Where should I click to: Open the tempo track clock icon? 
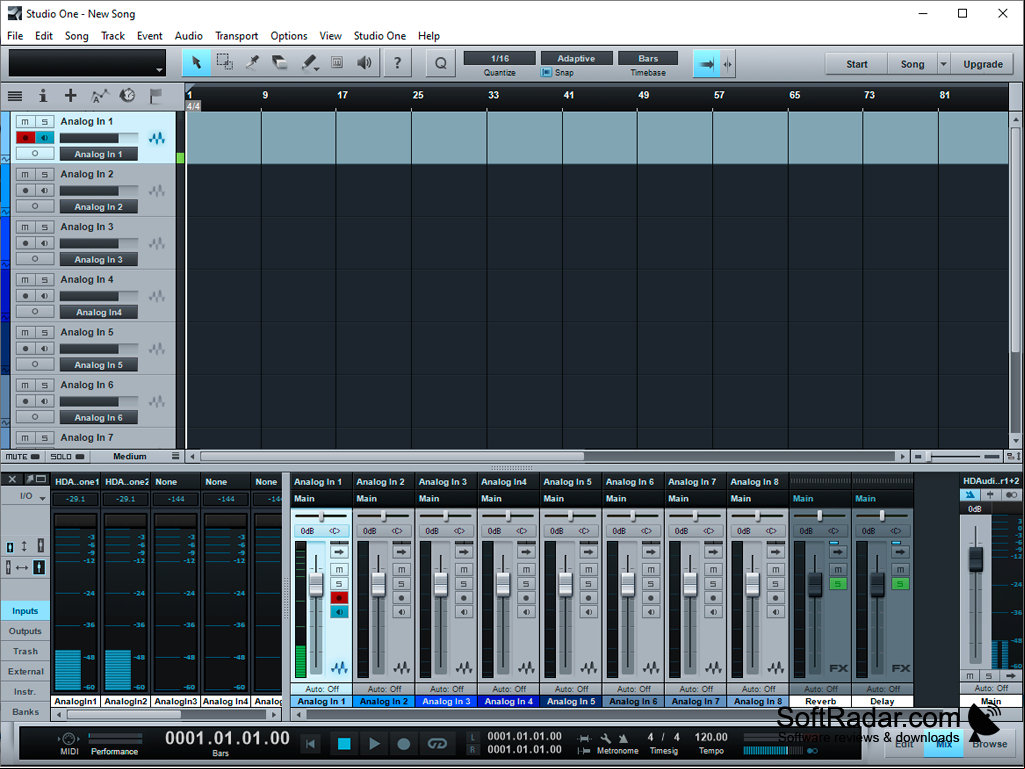click(127, 96)
